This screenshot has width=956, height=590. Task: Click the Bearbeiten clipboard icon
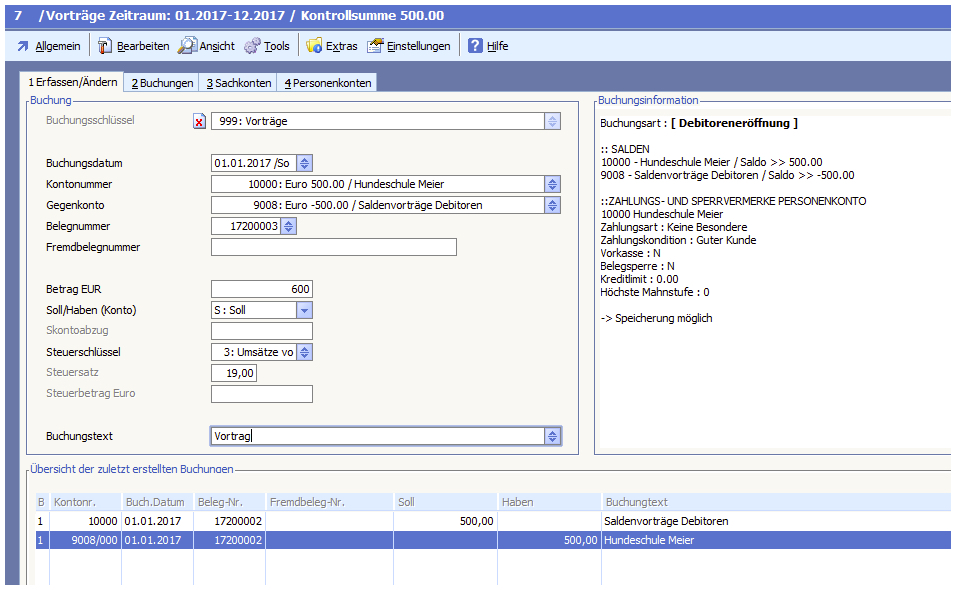pyautogui.click(x=104, y=46)
